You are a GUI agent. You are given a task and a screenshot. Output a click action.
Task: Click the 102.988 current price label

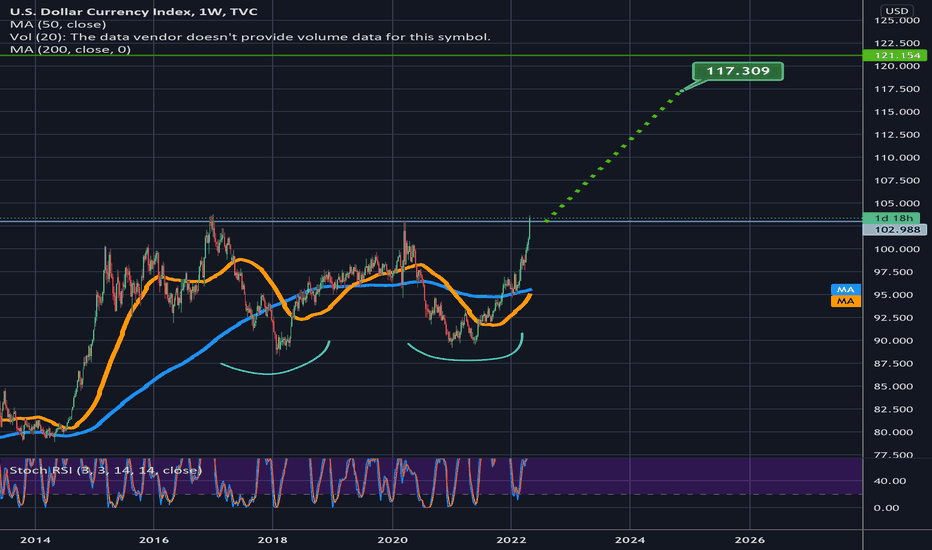click(x=897, y=230)
